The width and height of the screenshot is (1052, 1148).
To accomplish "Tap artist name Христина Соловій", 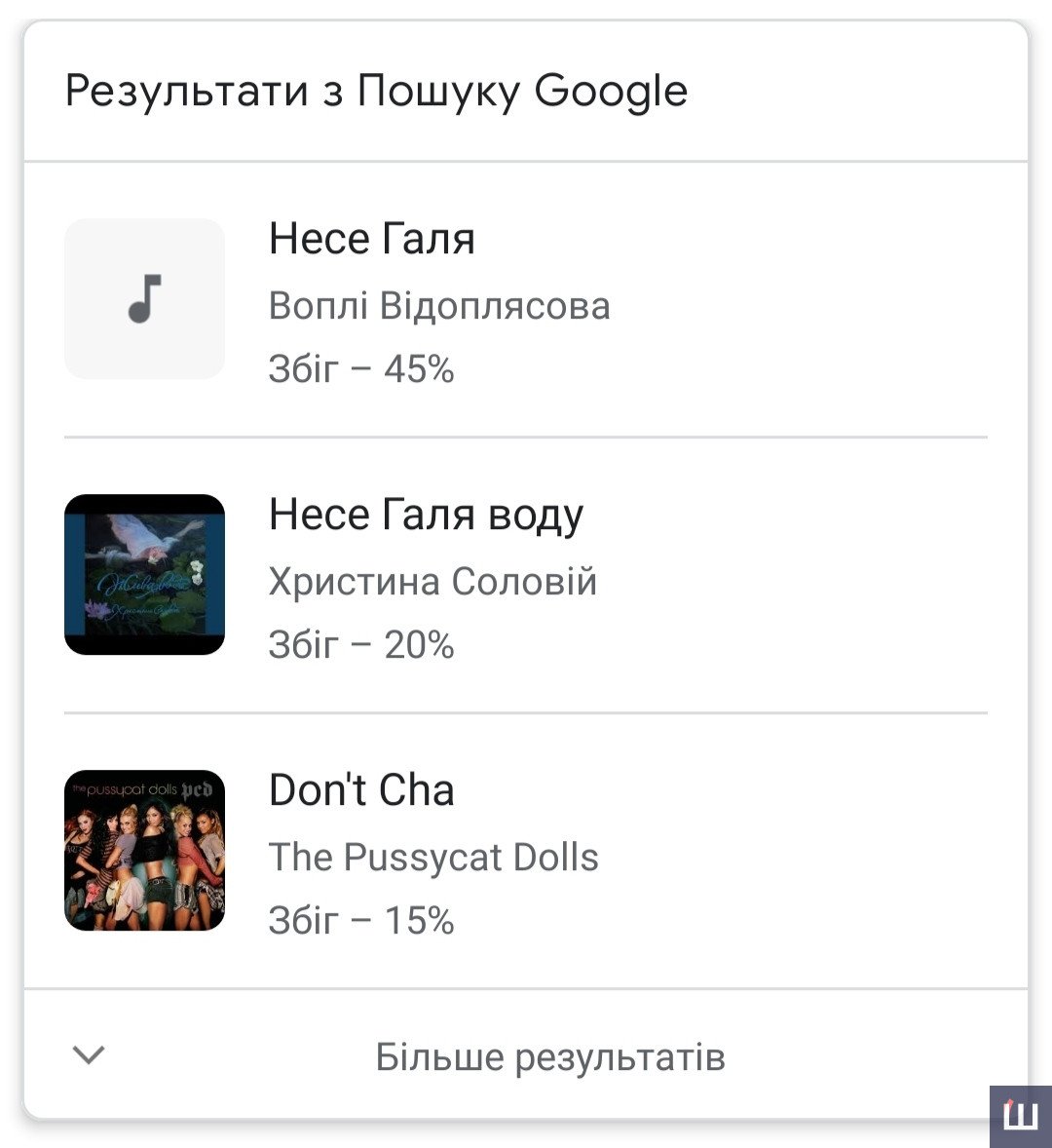I will click(432, 582).
